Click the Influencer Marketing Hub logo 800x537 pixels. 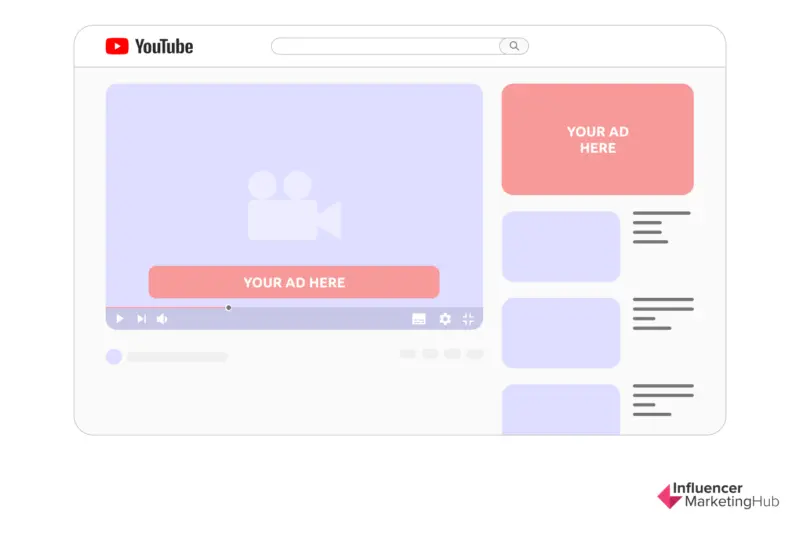point(717,495)
